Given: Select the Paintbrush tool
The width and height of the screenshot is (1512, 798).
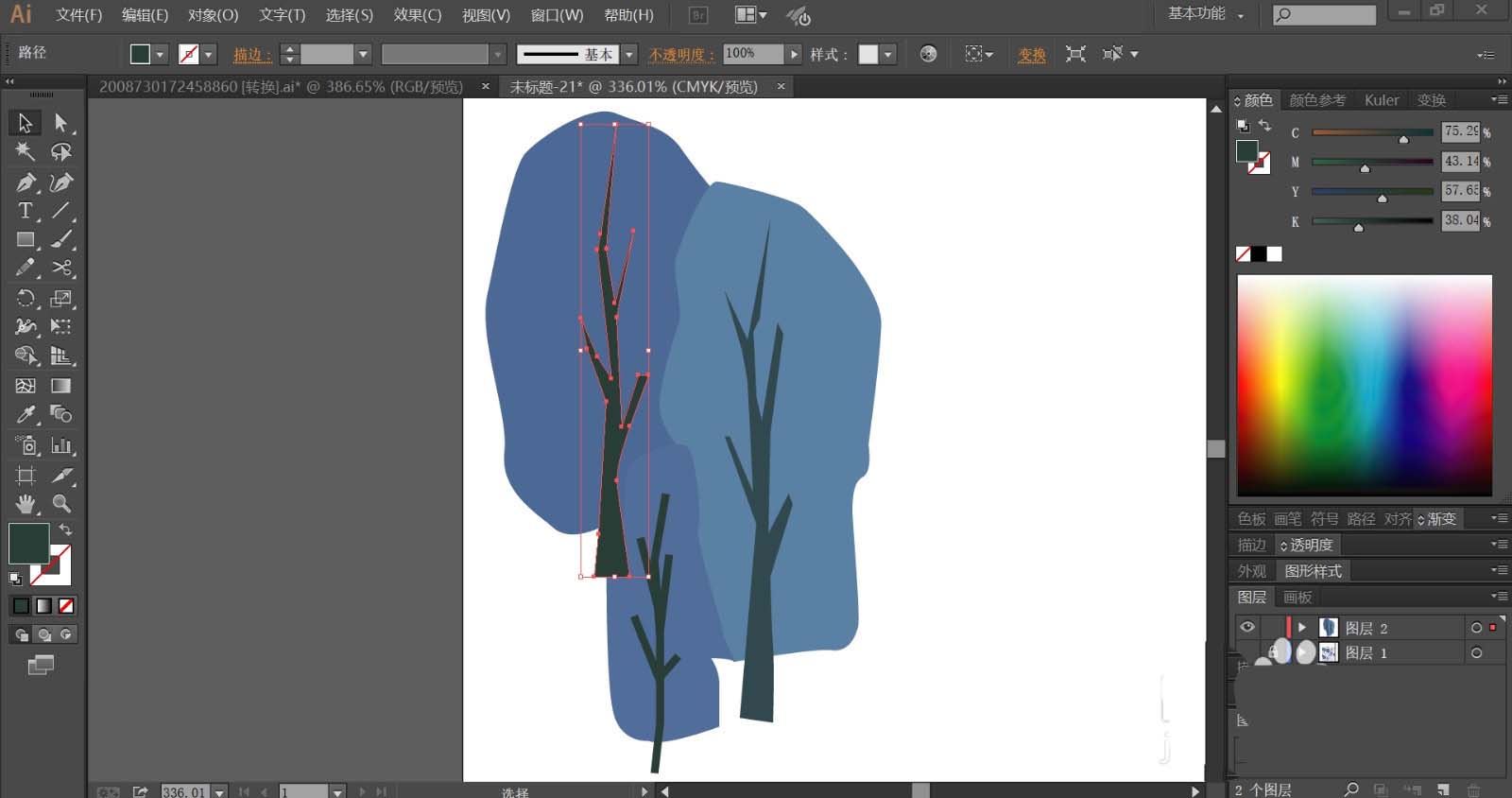Looking at the screenshot, I should 61,240.
